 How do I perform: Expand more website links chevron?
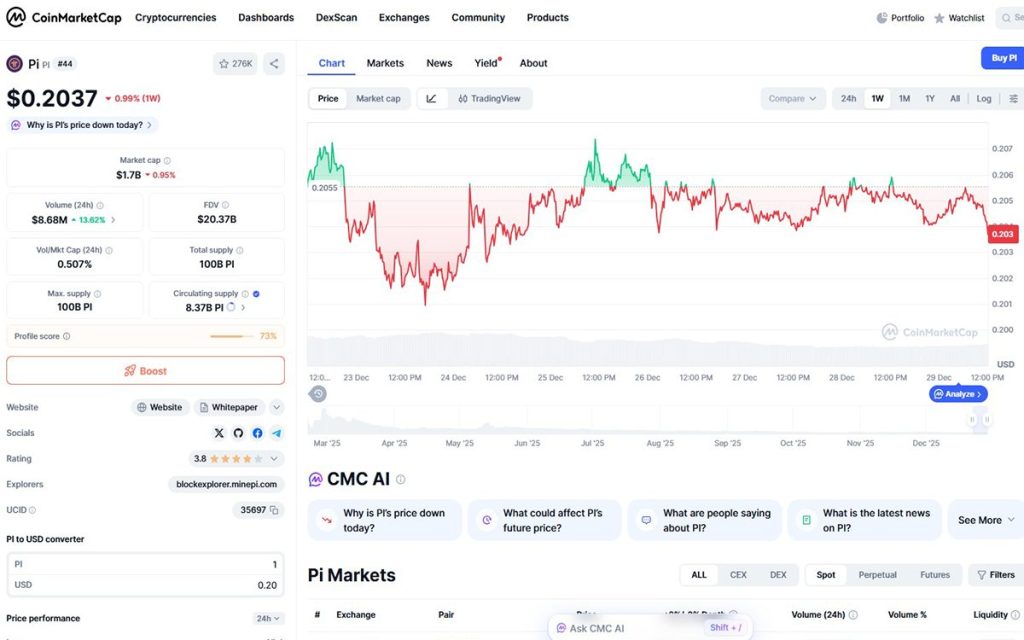click(277, 407)
